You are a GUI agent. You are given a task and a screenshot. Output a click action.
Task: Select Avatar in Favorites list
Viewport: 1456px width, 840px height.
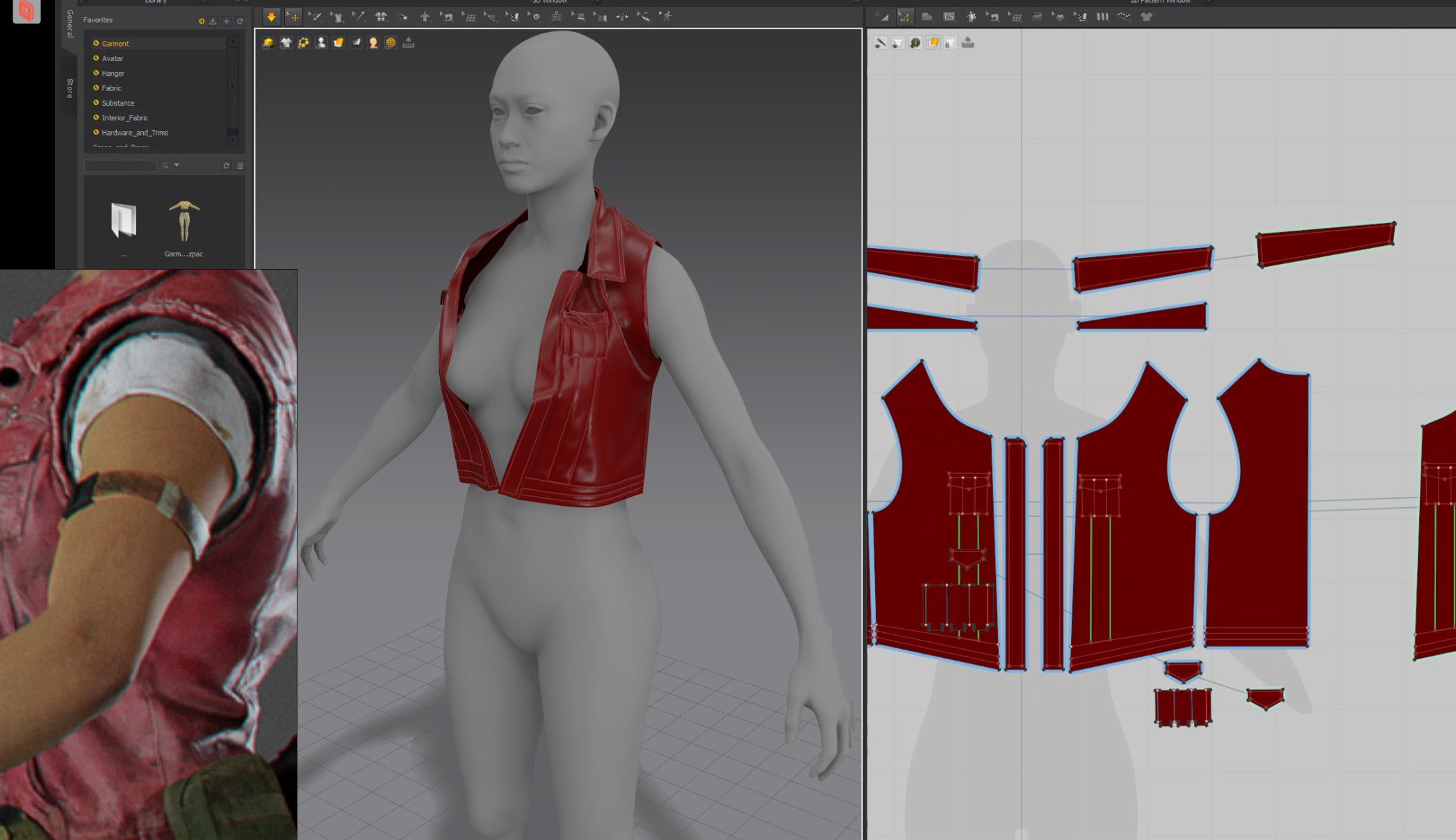pyautogui.click(x=158, y=58)
